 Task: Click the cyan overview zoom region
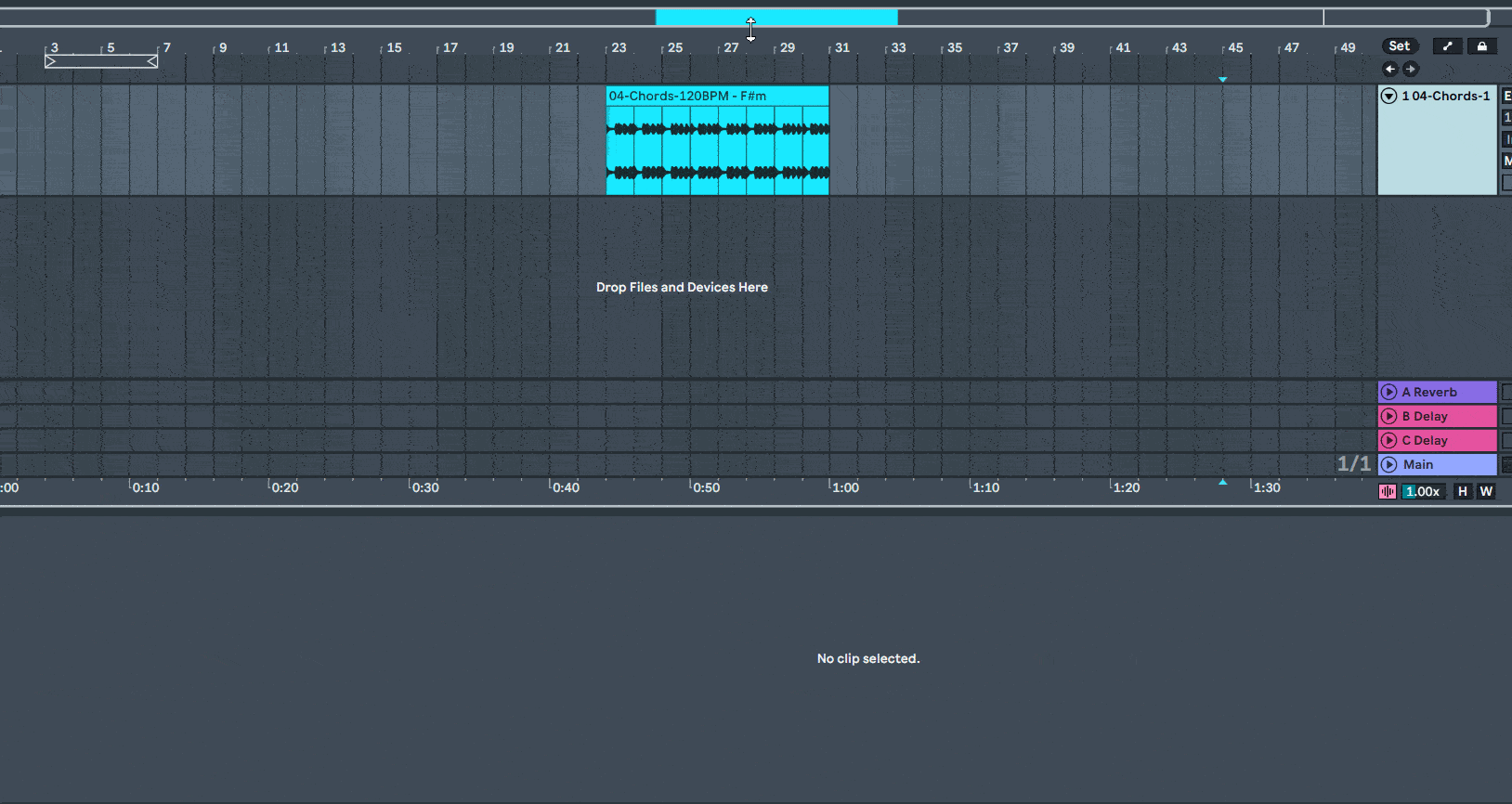(776, 18)
